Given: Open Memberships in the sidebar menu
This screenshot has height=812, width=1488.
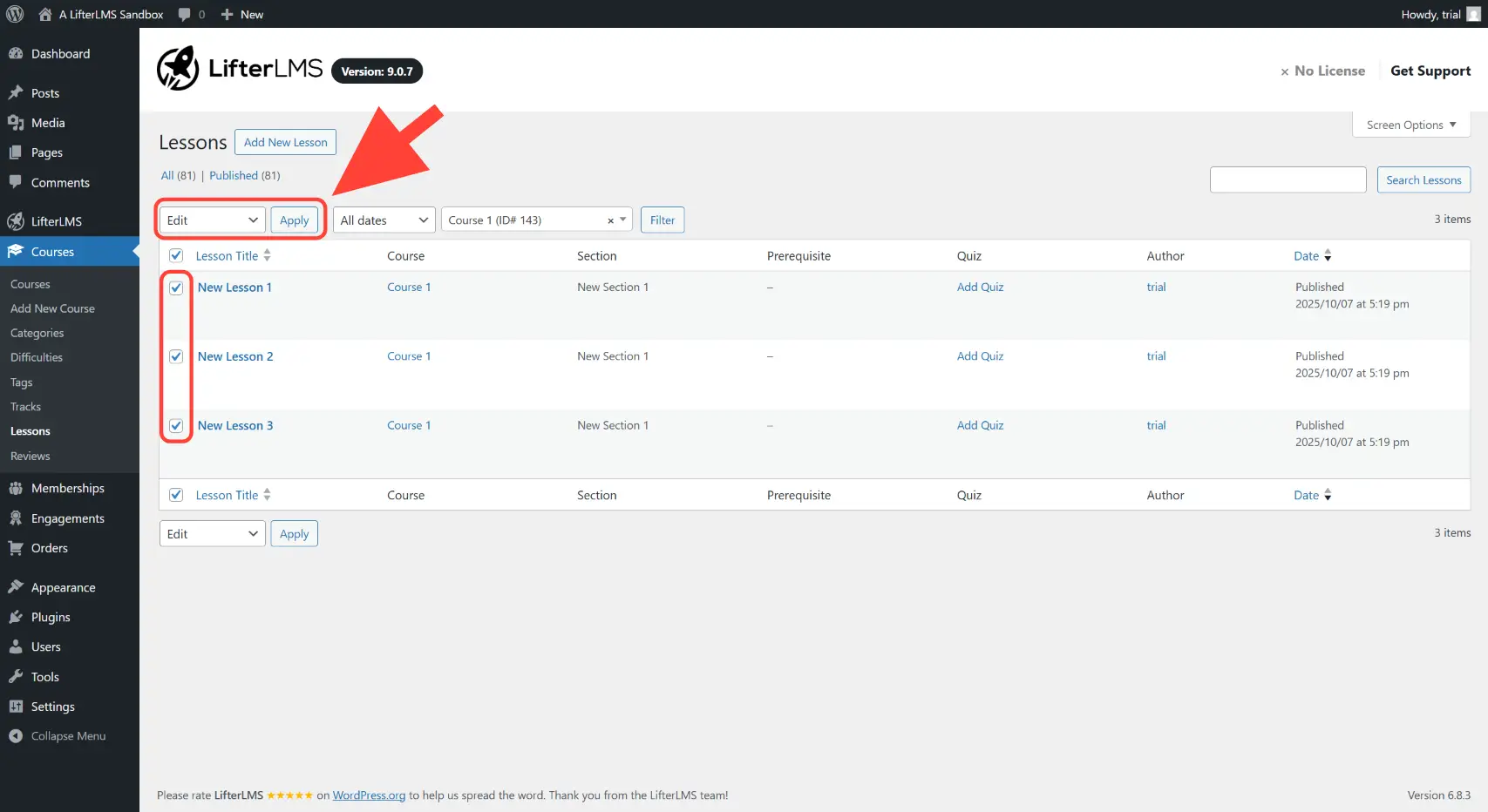Looking at the screenshot, I should 67,488.
